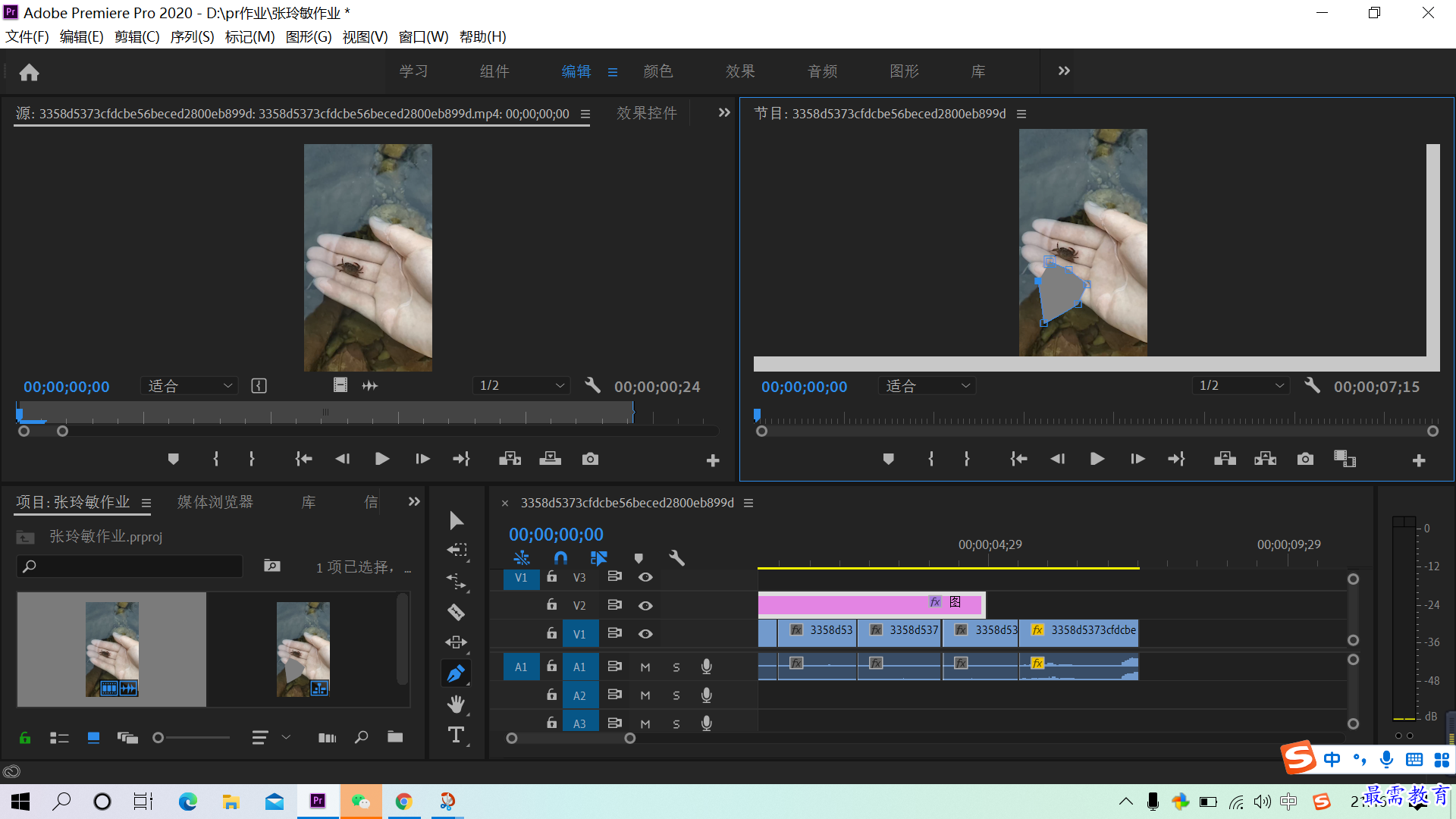Screen dimensions: 1456x819
Task: Switch to 音频 workspace
Action: [x=823, y=71]
